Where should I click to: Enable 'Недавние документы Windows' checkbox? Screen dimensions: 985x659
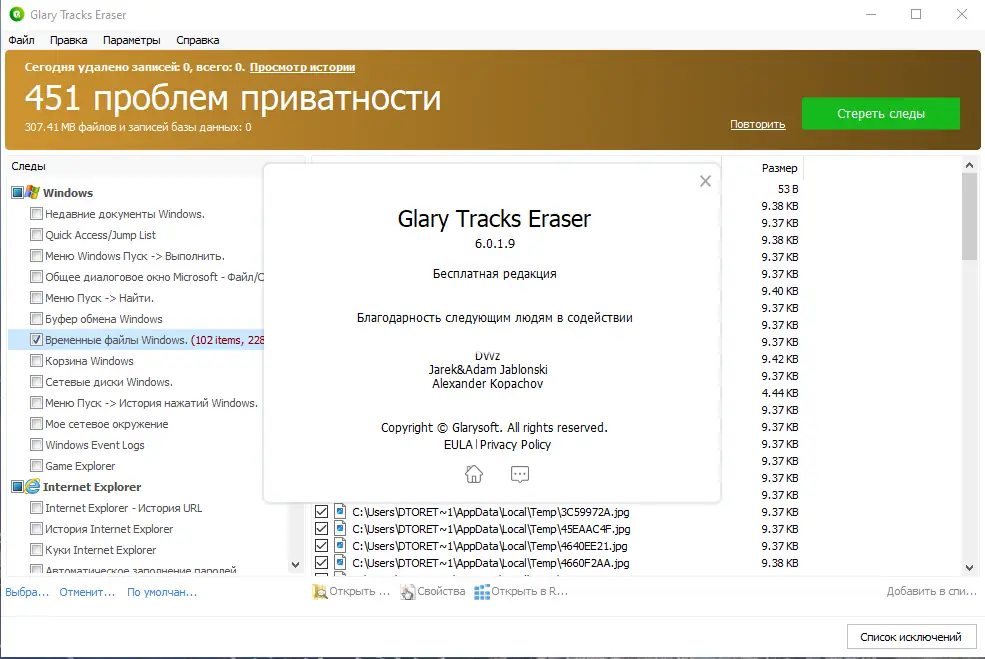tap(36, 214)
